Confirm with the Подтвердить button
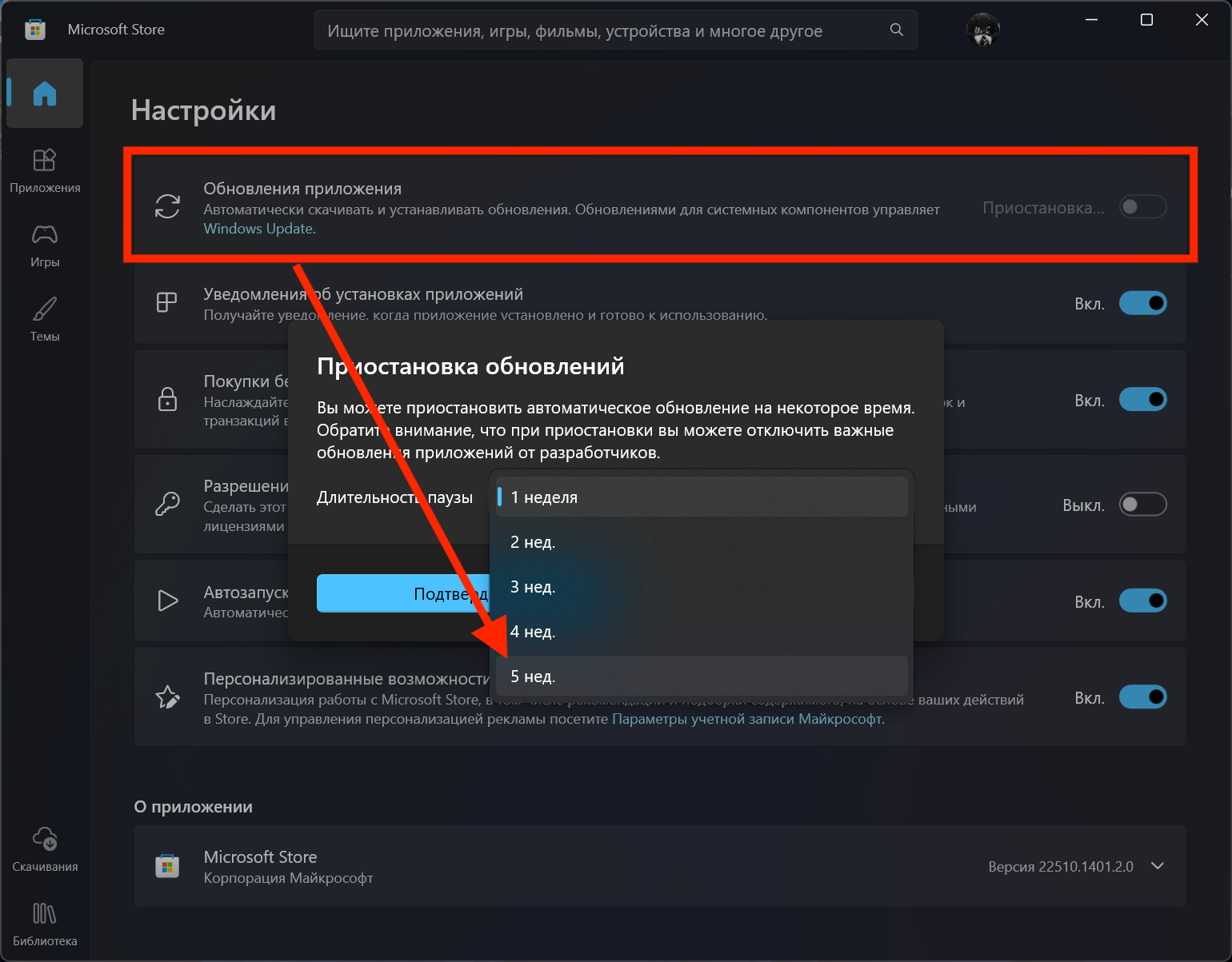 (x=403, y=593)
